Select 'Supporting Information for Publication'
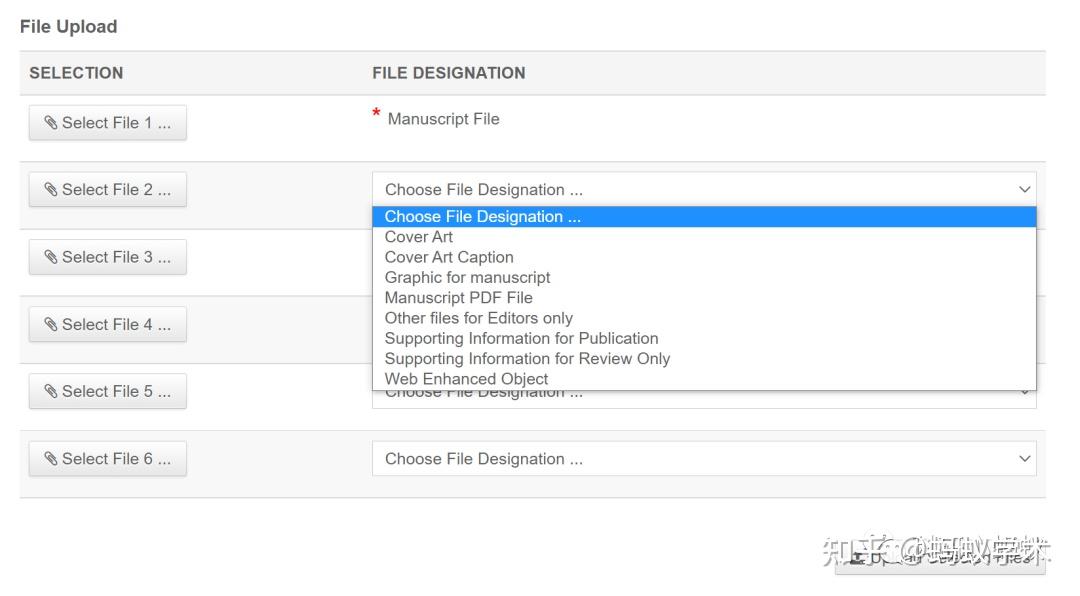This screenshot has width=1080, height=596. tap(521, 338)
